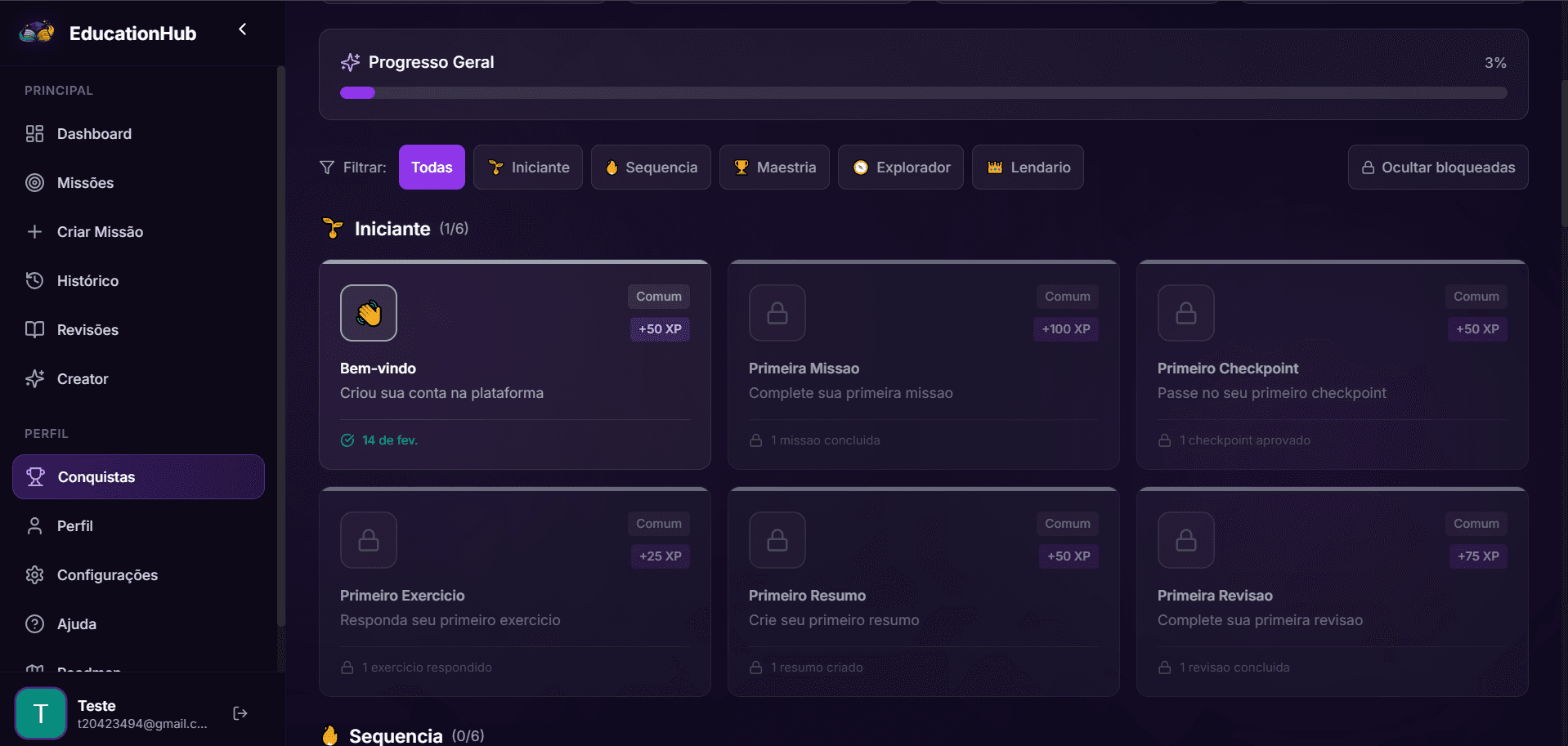Open the Bem-vindo achievement card

tap(514, 365)
